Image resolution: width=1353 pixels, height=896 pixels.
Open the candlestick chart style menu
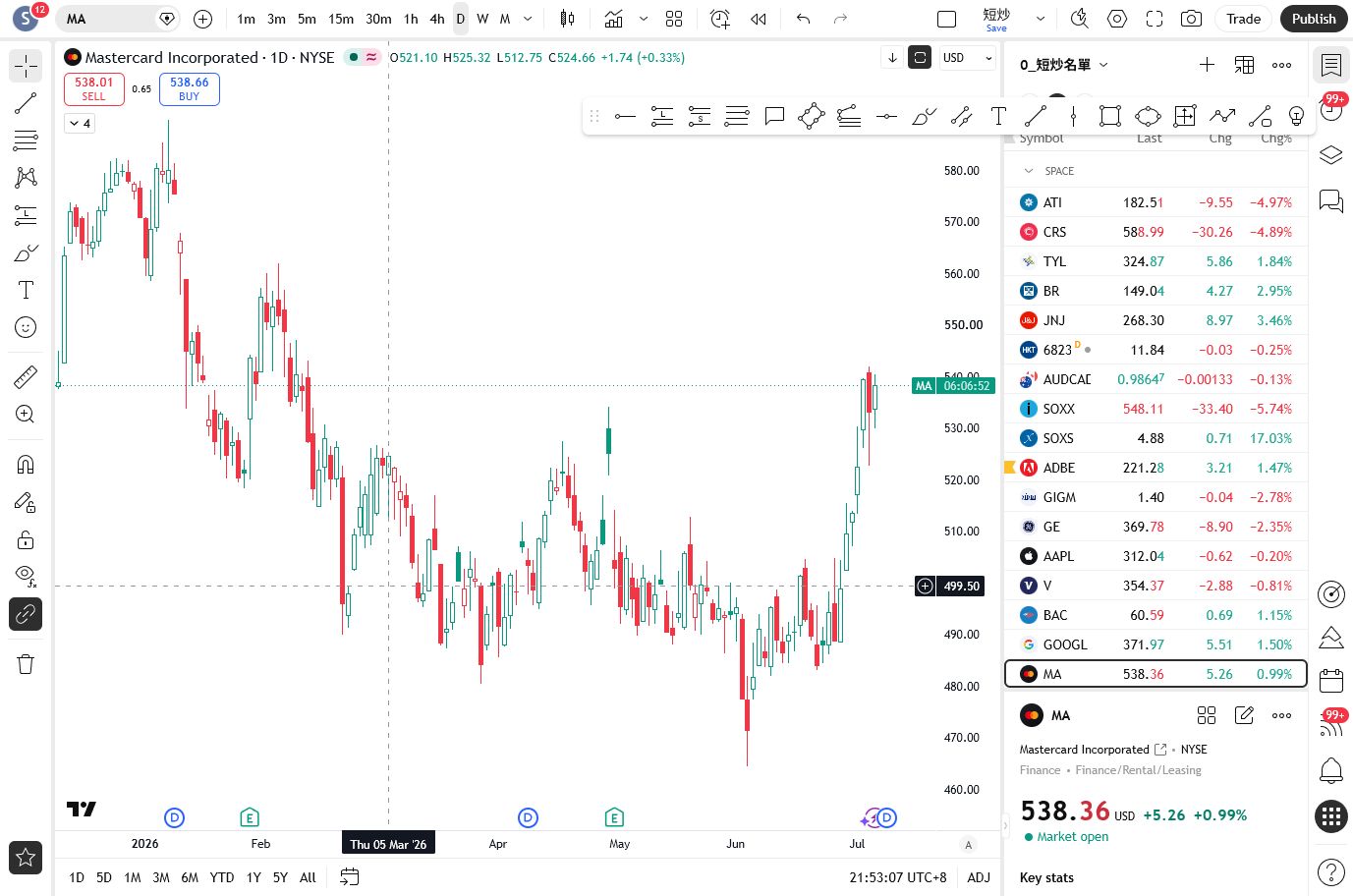[x=567, y=19]
